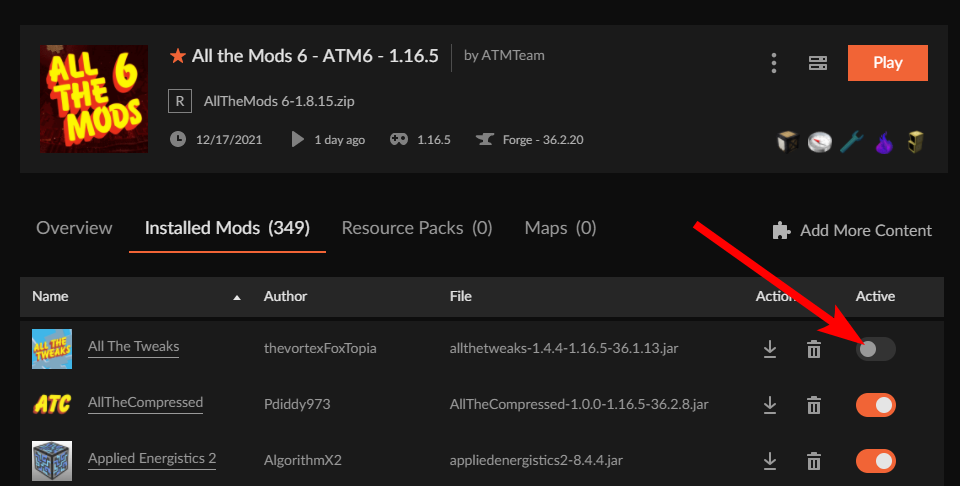Click the orange Play button

point(887,62)
